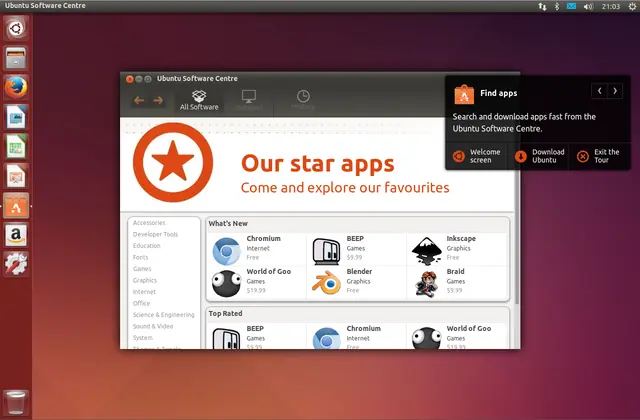This screenshot has height=420, width=640.
Task: Open the Graphics category
Action: [x=144, y=280]
